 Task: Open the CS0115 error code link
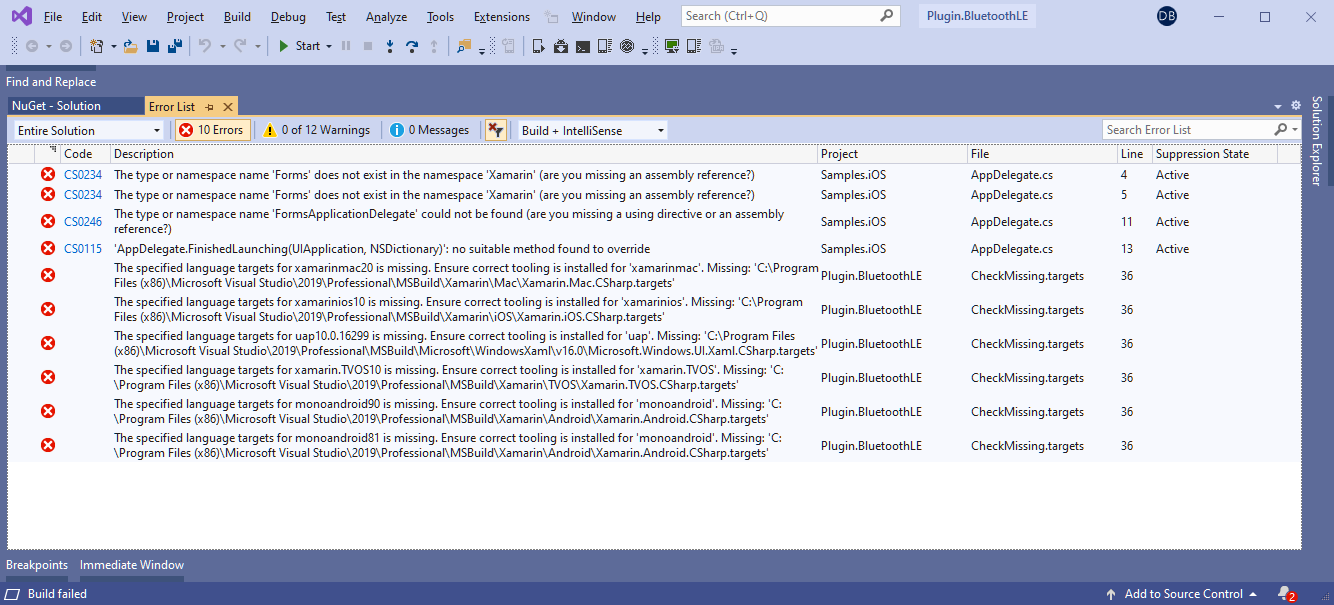click(x=83, y=249)
